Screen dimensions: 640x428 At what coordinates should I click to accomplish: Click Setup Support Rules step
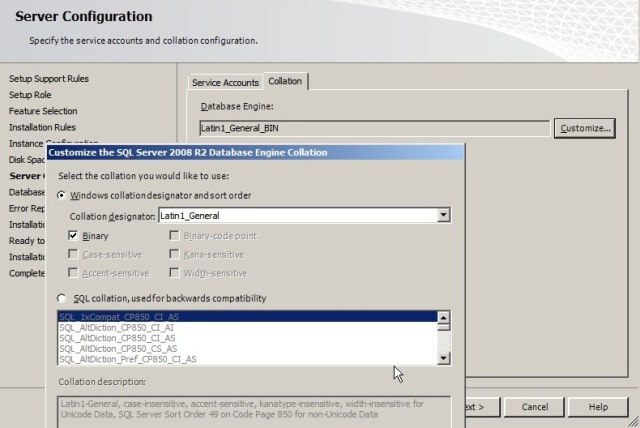click(49, 79)
